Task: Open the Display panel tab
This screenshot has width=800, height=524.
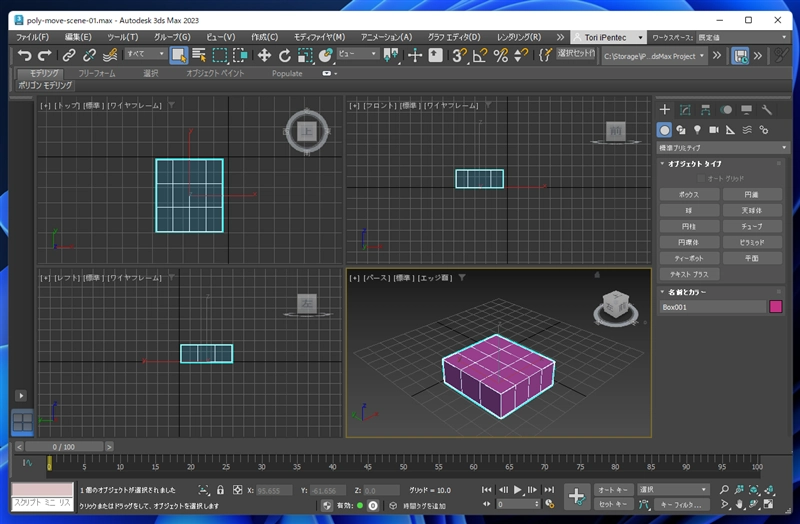Action: (746, 110)
